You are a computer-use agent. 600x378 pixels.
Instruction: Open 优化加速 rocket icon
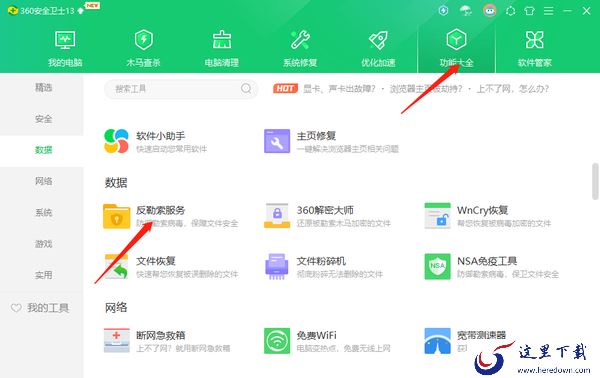click(x=378, y=40)
